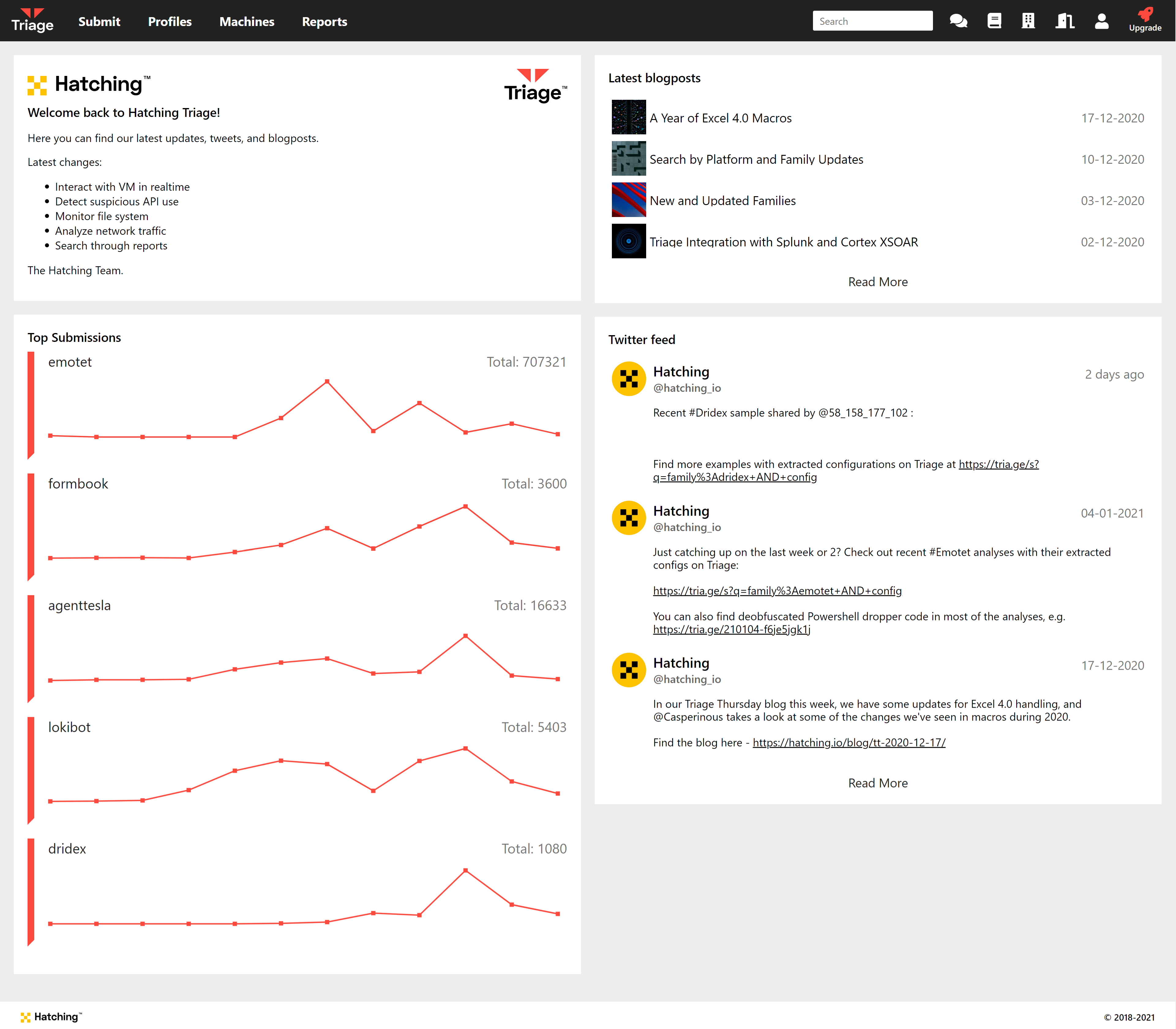Viewport: 1176px width, 1029px height.
Task: Click the 'Twitter feed' heading
Action: click(x=641, y=340)
